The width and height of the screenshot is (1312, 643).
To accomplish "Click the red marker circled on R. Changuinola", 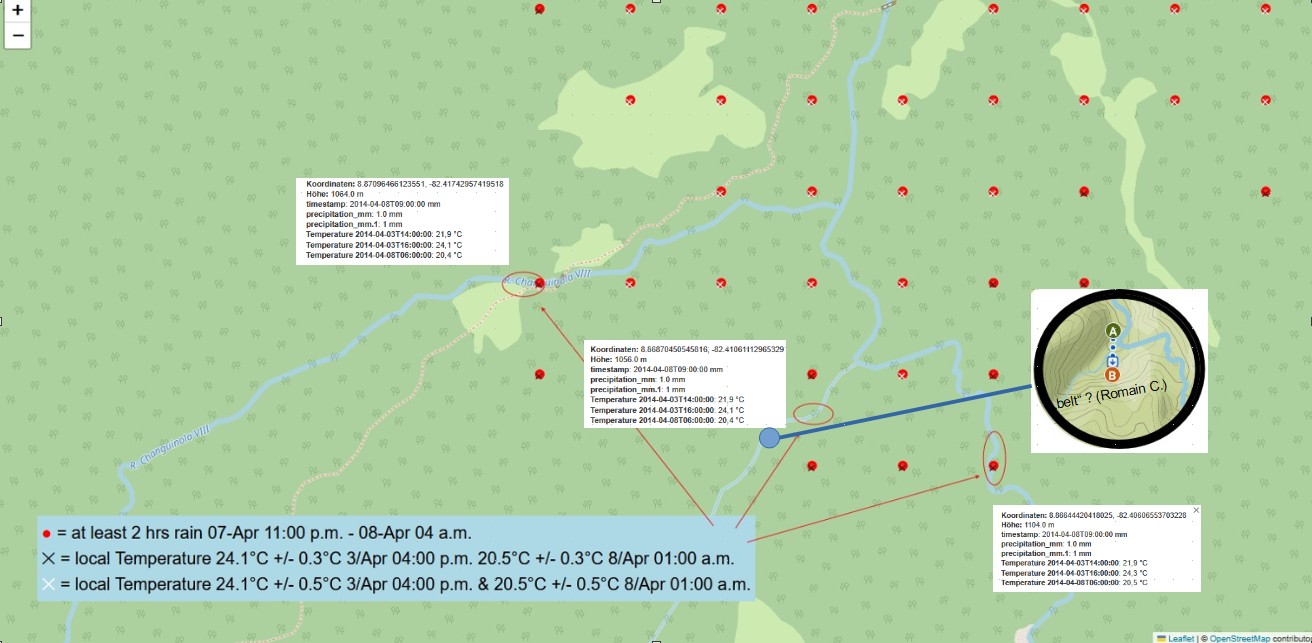I will click(x=540, y=283).
